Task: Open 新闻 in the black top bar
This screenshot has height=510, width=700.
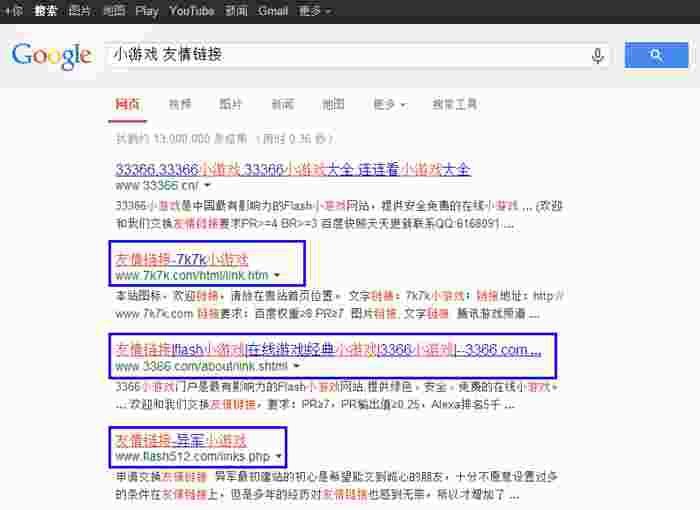Action: (236, 11)
